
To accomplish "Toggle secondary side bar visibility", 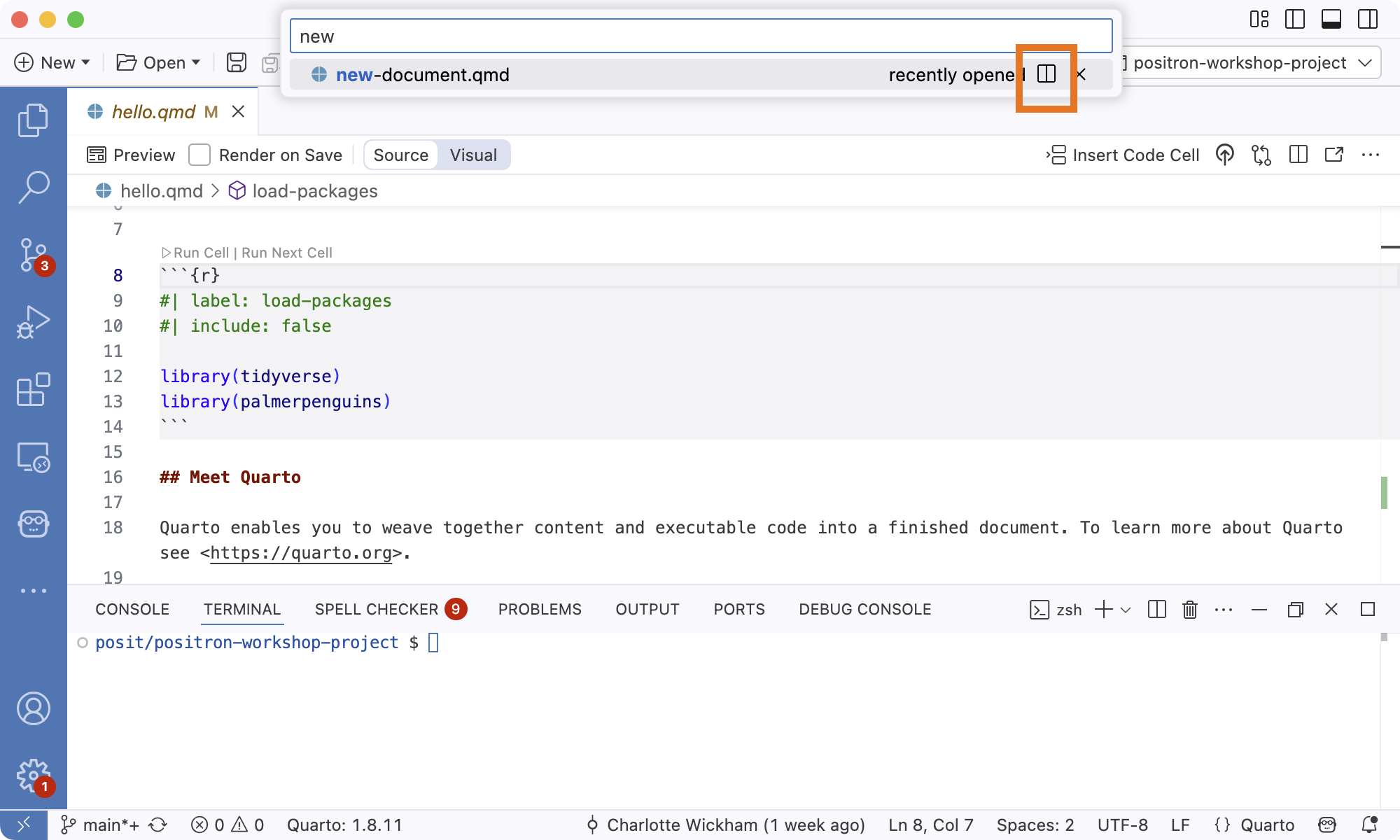I will click(x=1368, y=19).
